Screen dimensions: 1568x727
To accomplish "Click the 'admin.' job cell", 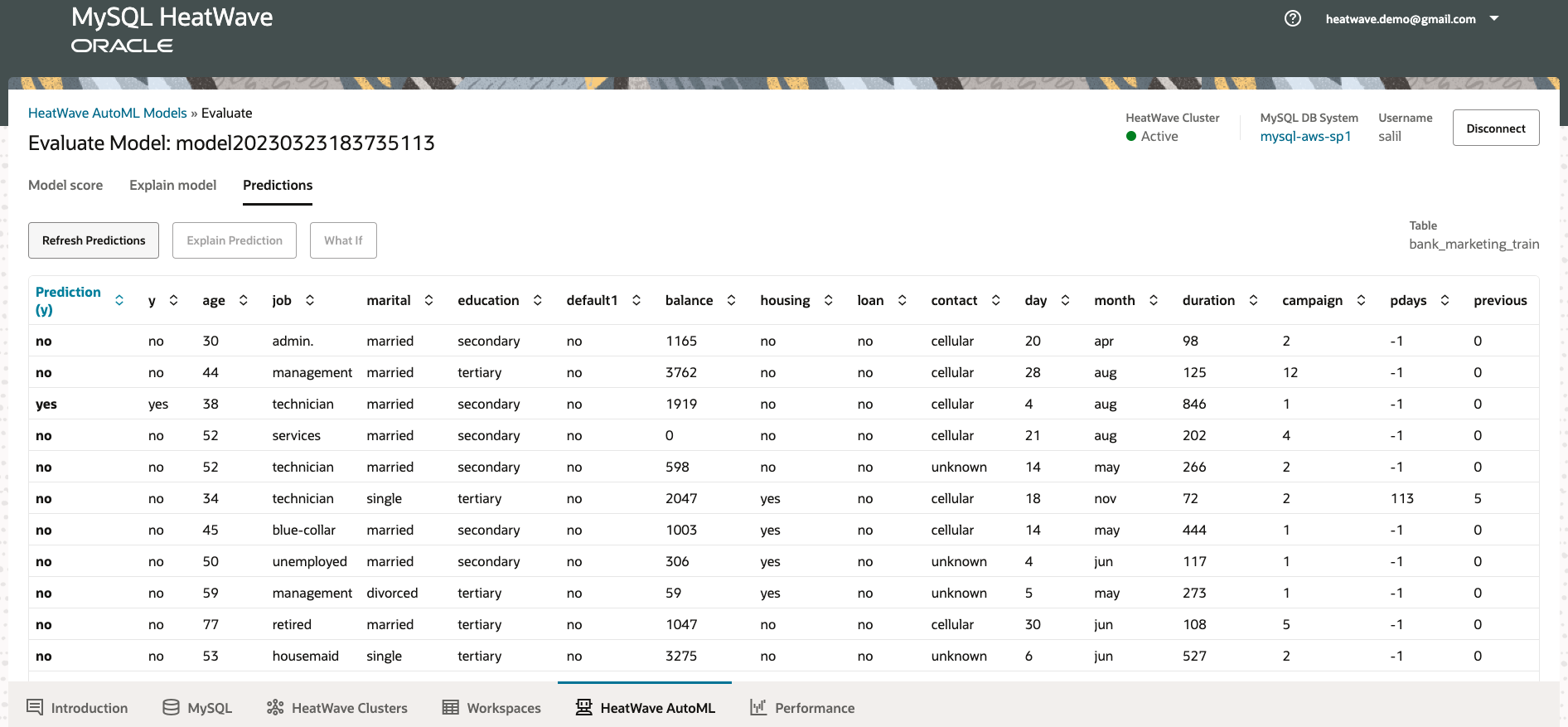I will click(293, 341).
